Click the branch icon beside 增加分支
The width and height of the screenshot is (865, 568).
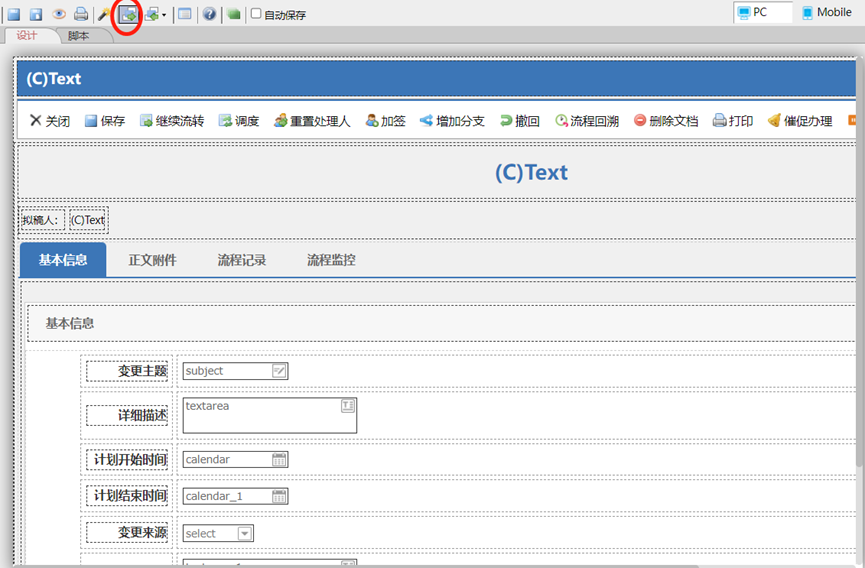click(x=426, y=120)
